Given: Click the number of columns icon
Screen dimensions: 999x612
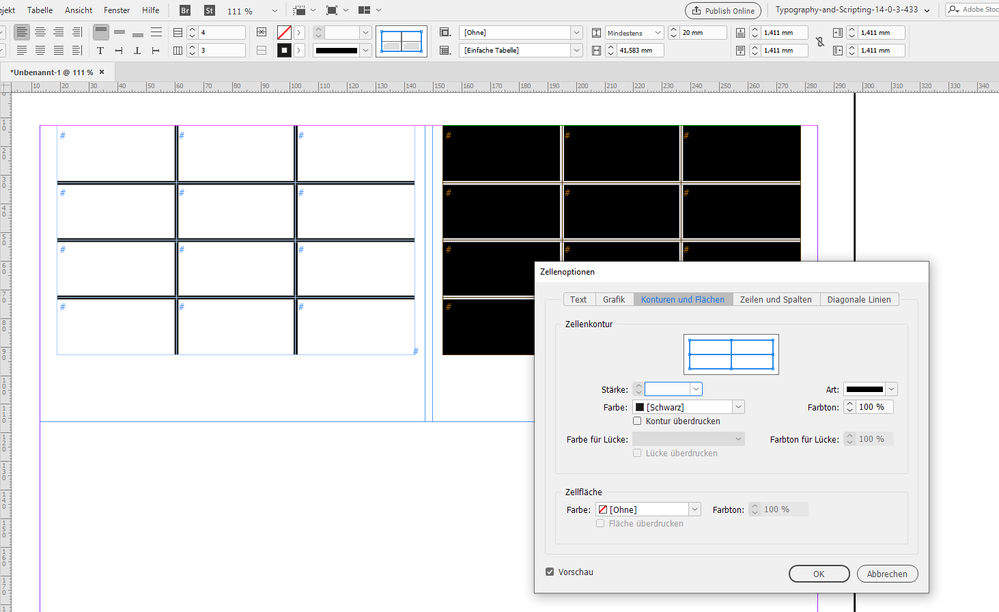Looking at the screenshot, I should tap(178, 50).
